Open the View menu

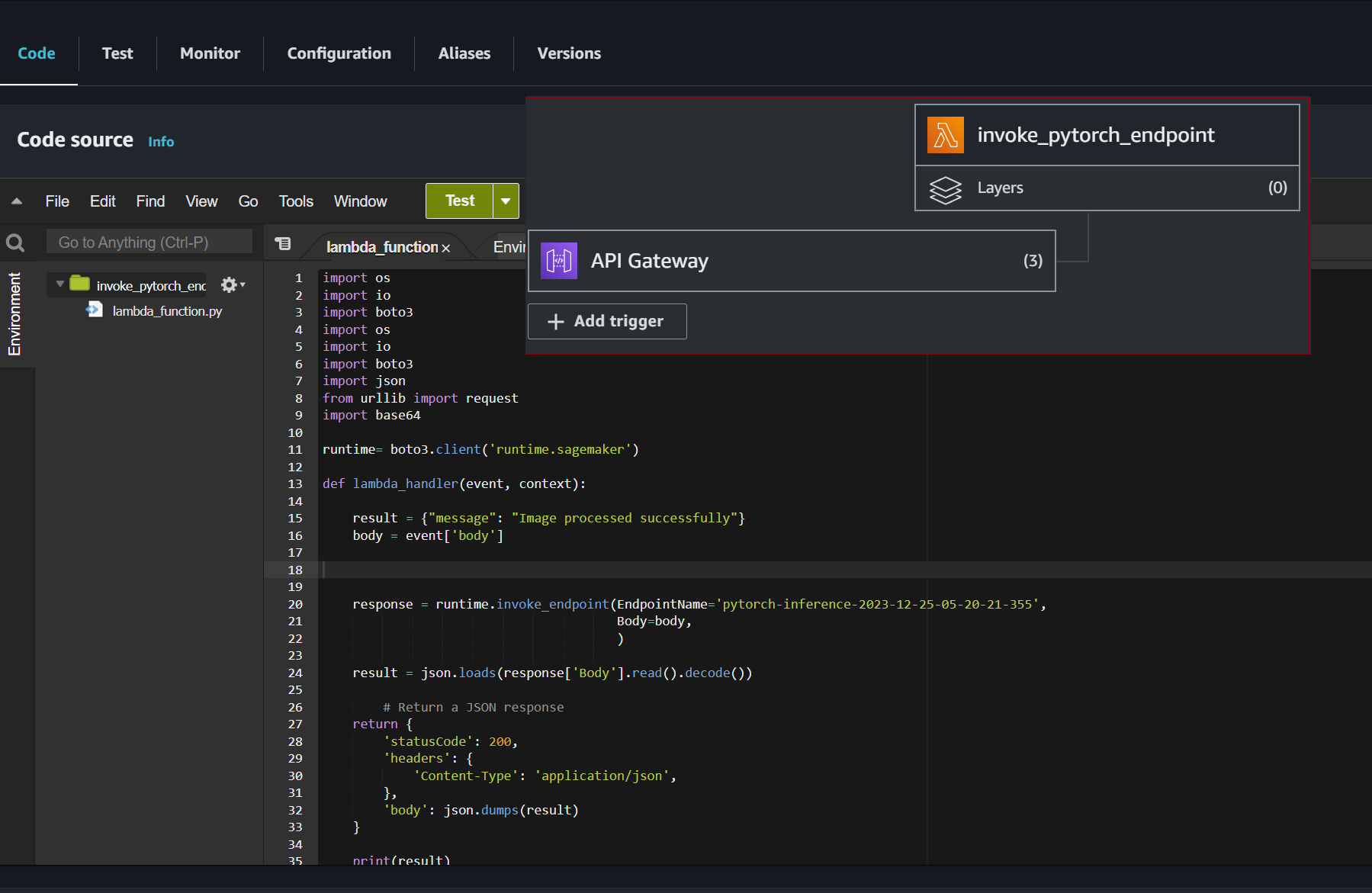click(x=201, y=201)
